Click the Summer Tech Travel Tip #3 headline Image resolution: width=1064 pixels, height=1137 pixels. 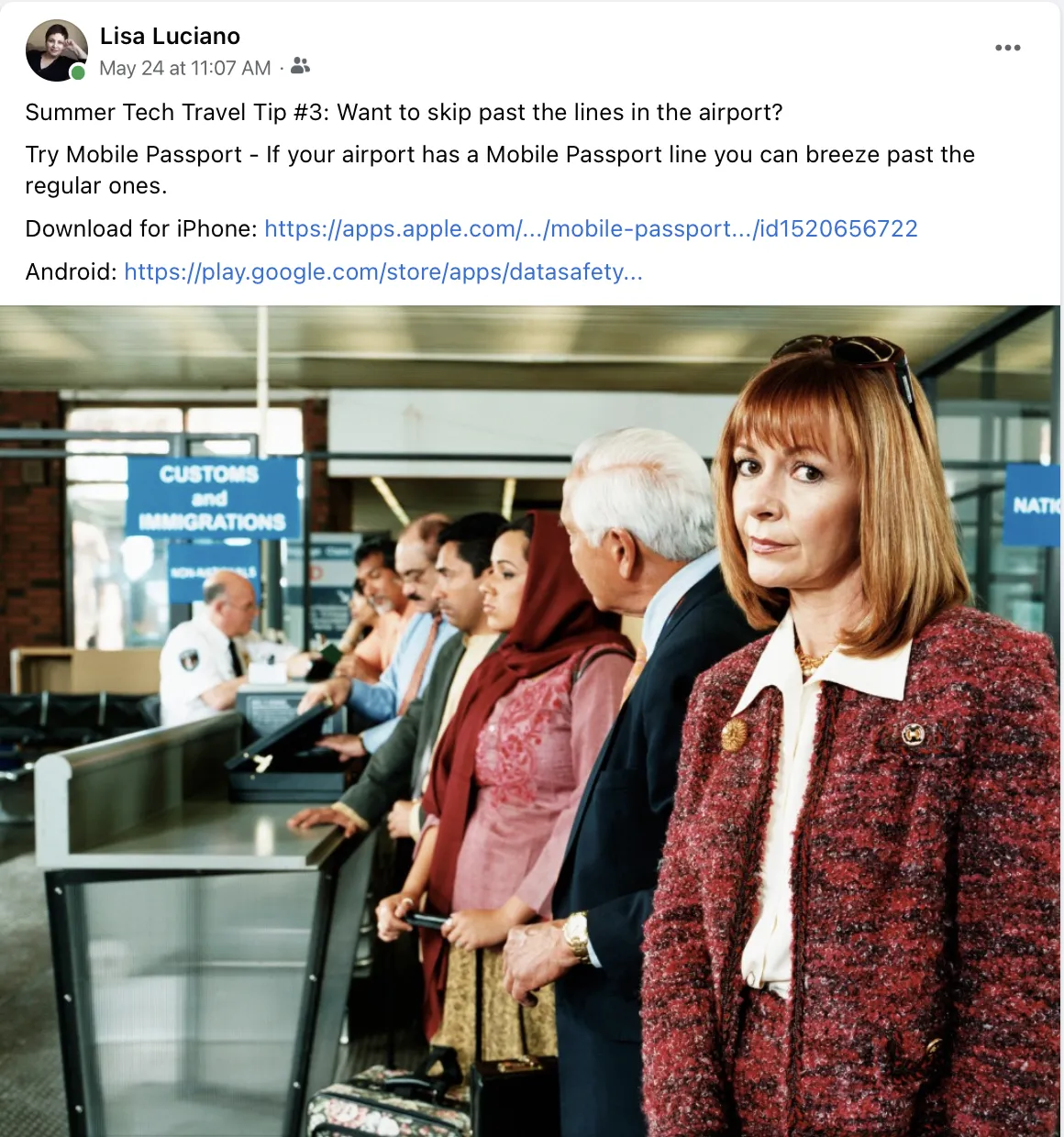(x=404, y=112)
